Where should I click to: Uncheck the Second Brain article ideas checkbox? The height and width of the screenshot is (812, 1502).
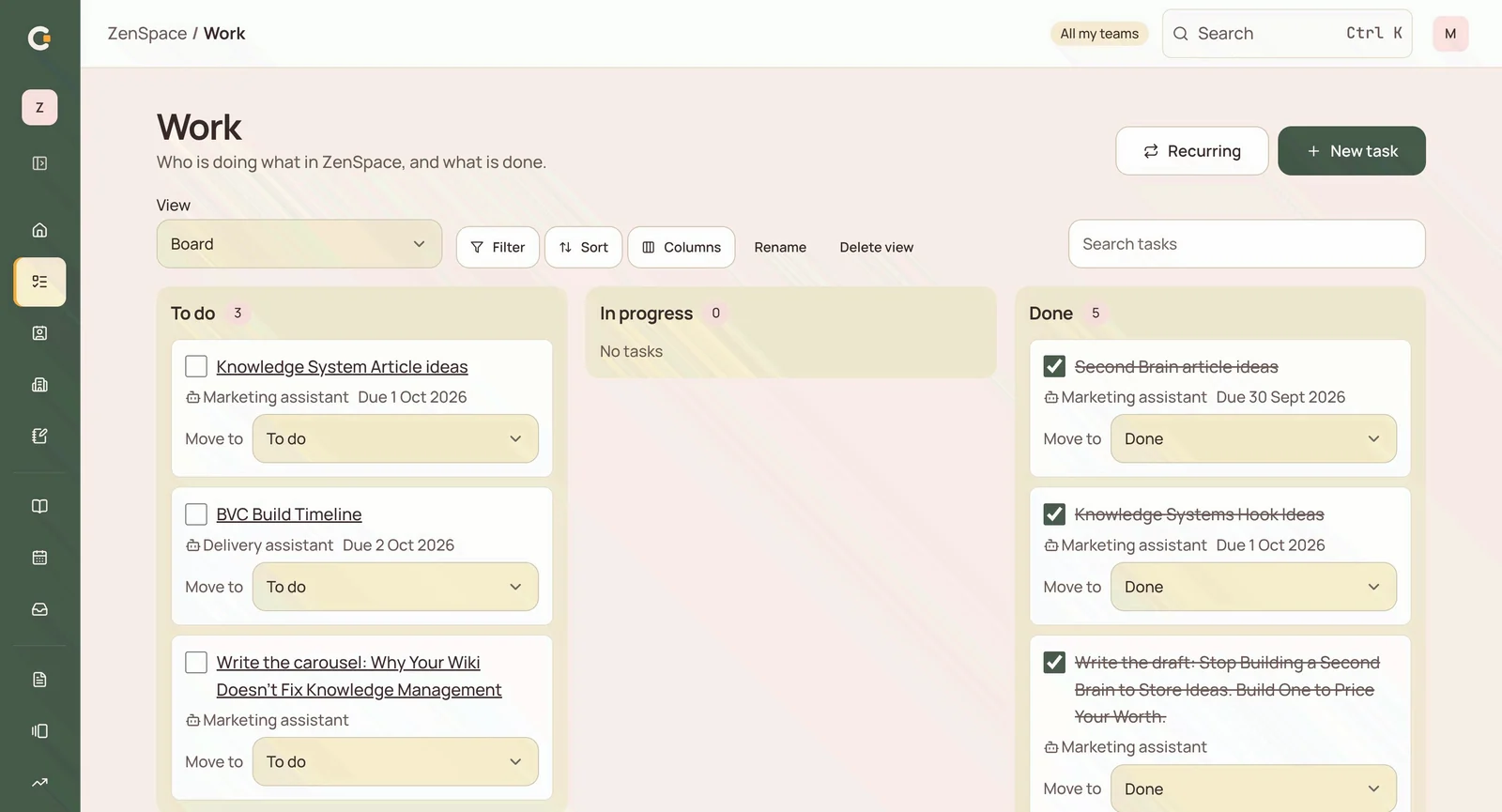1054,366
